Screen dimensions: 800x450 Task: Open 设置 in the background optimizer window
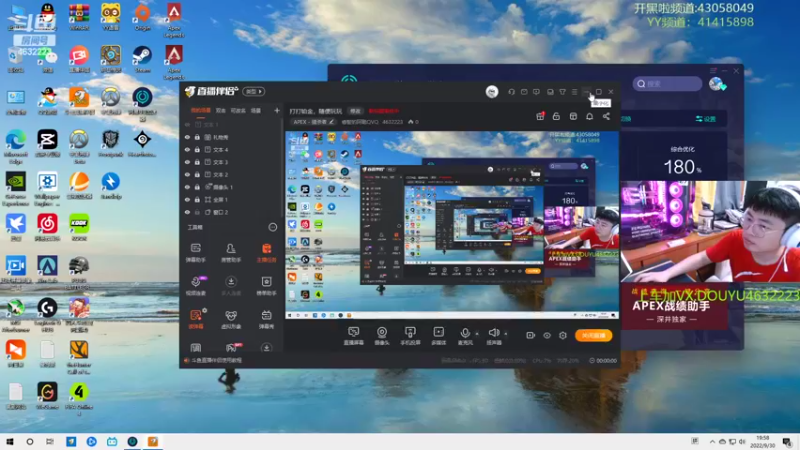[706, 119]
